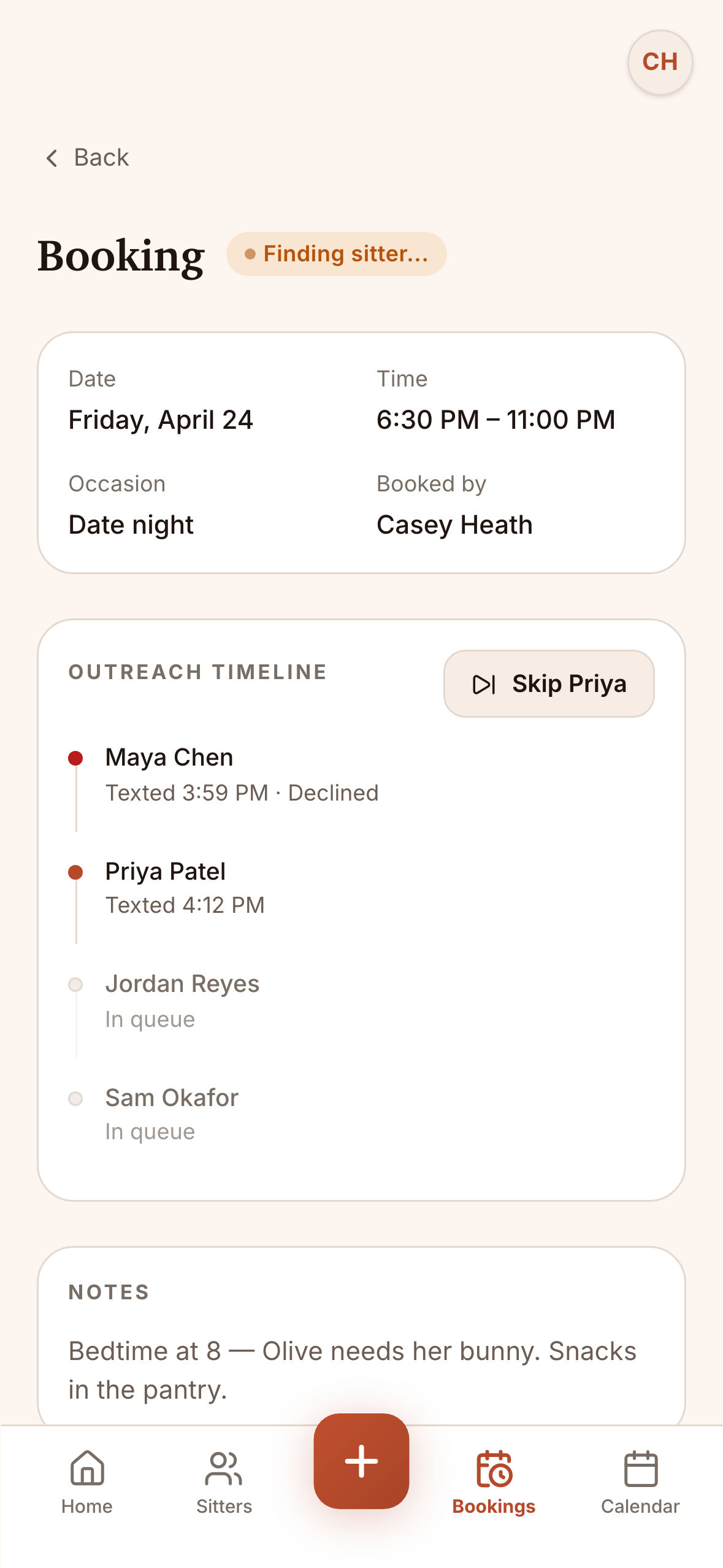Tap the Friday, April 24 date value

click(161, 420)
